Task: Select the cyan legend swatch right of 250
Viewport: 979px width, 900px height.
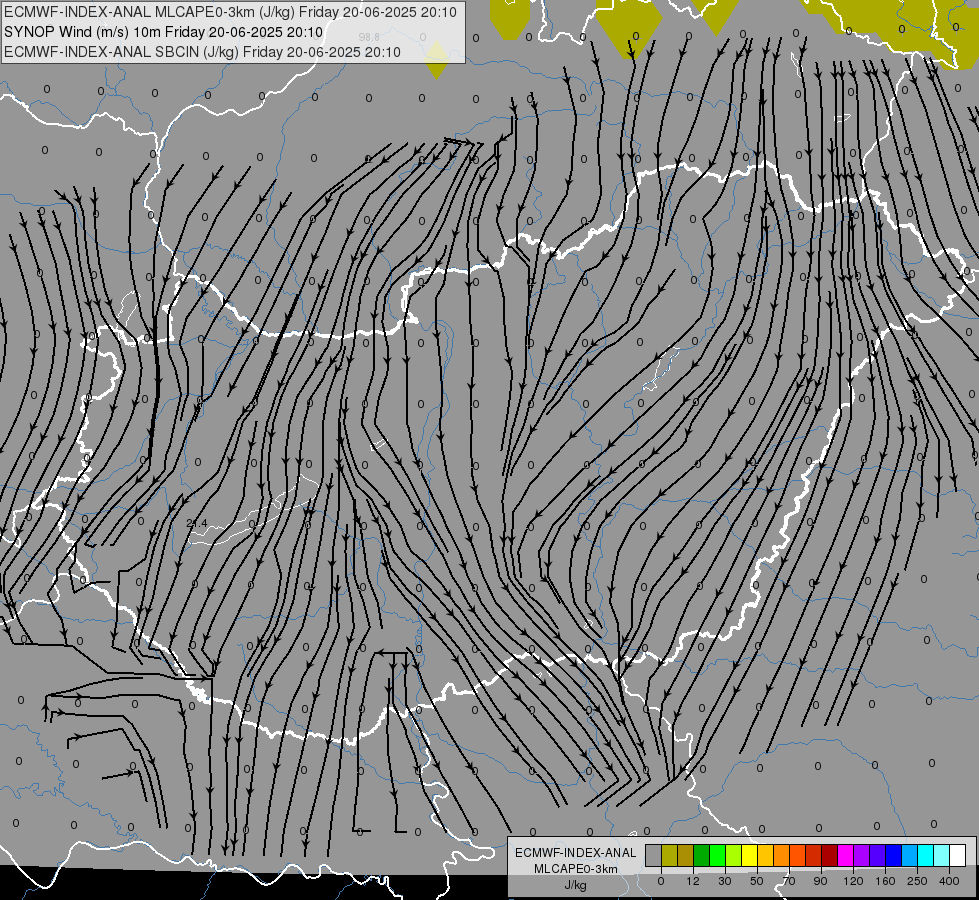Action: [925, 856]
